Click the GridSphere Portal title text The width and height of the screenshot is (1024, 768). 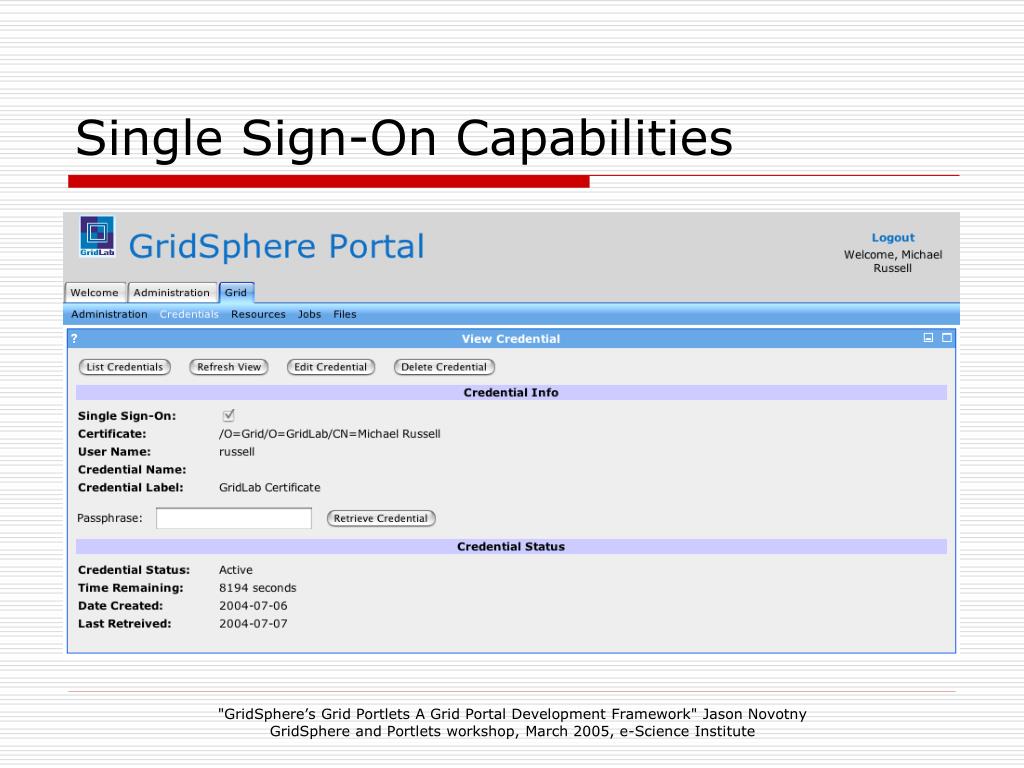pyautogui.click(x=276, y=246)
